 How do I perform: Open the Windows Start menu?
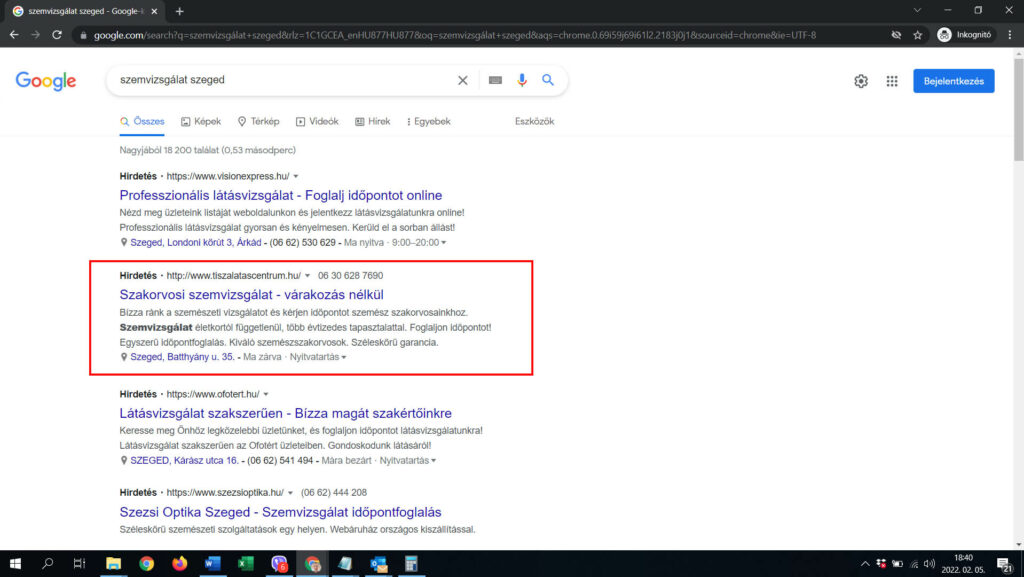point(14,563)
